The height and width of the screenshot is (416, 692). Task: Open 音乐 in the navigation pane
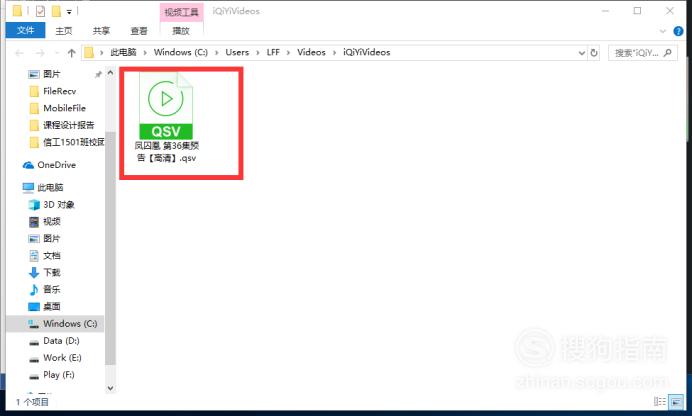52,289
